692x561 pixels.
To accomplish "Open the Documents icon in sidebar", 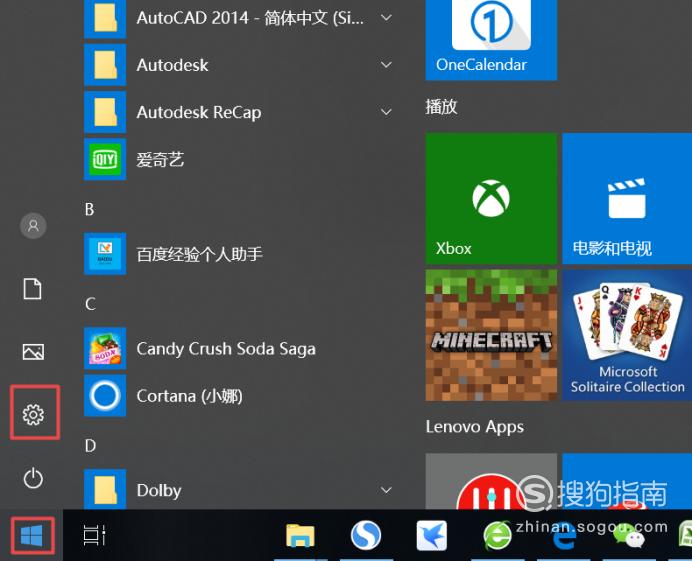I will (33, 289).
